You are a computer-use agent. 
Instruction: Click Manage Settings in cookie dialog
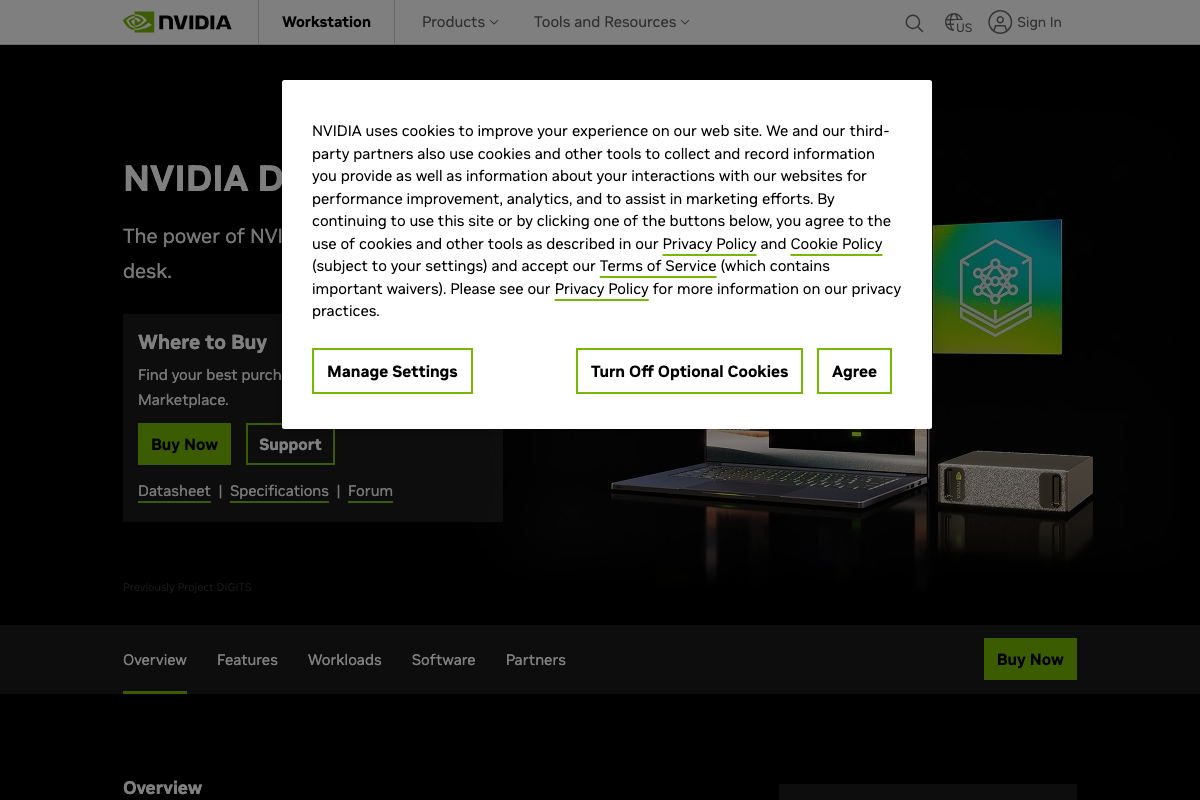pos(392,371)
